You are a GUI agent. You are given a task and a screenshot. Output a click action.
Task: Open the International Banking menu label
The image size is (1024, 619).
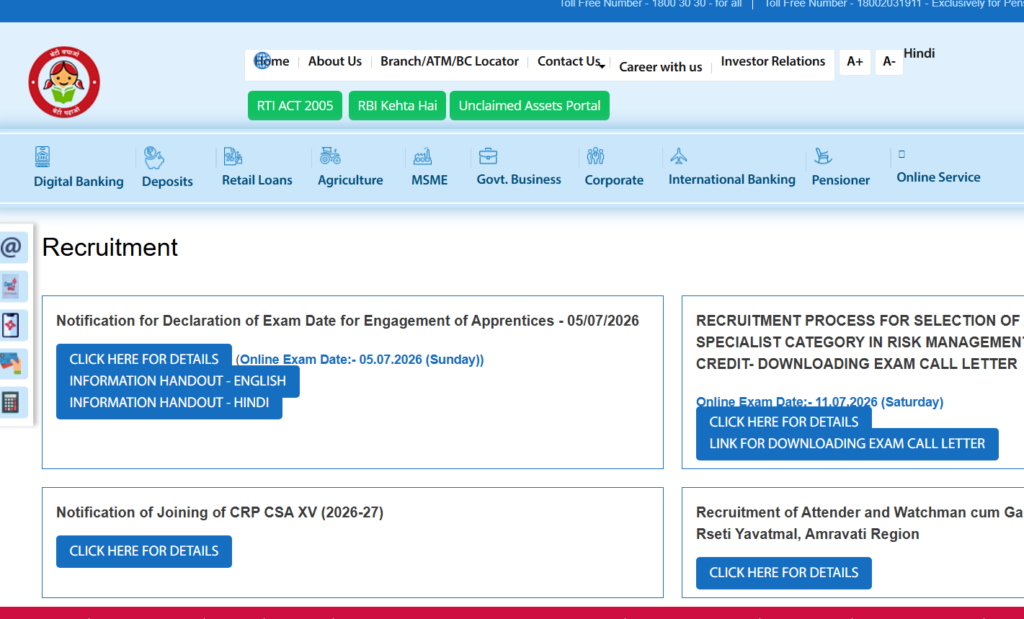tap(731, 179)
